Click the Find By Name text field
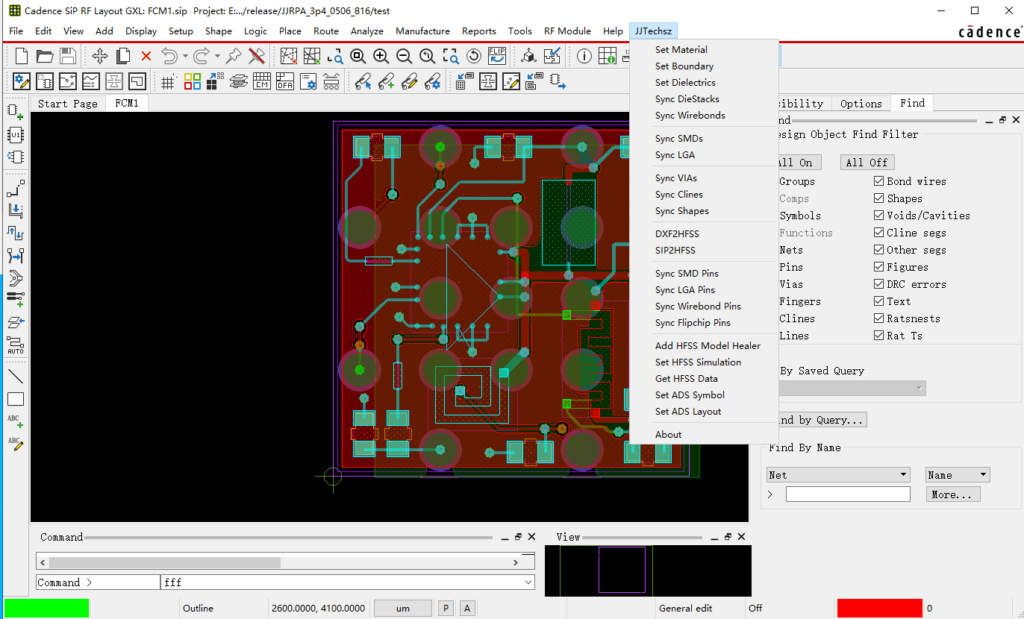Screen dimensions: 1024x619 (848, 494)
